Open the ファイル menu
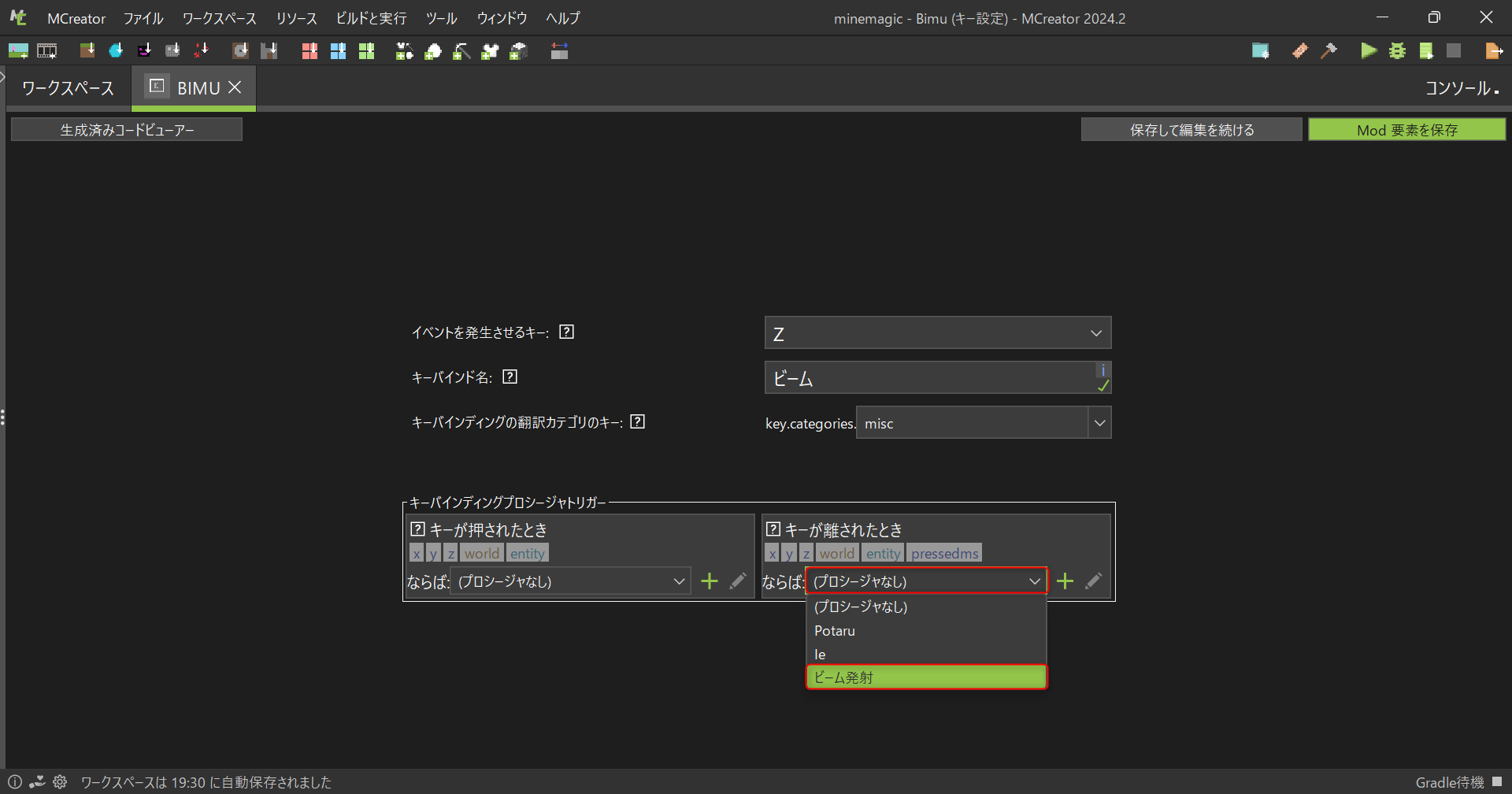The image size is (1512, 794). tap(143, 18)
